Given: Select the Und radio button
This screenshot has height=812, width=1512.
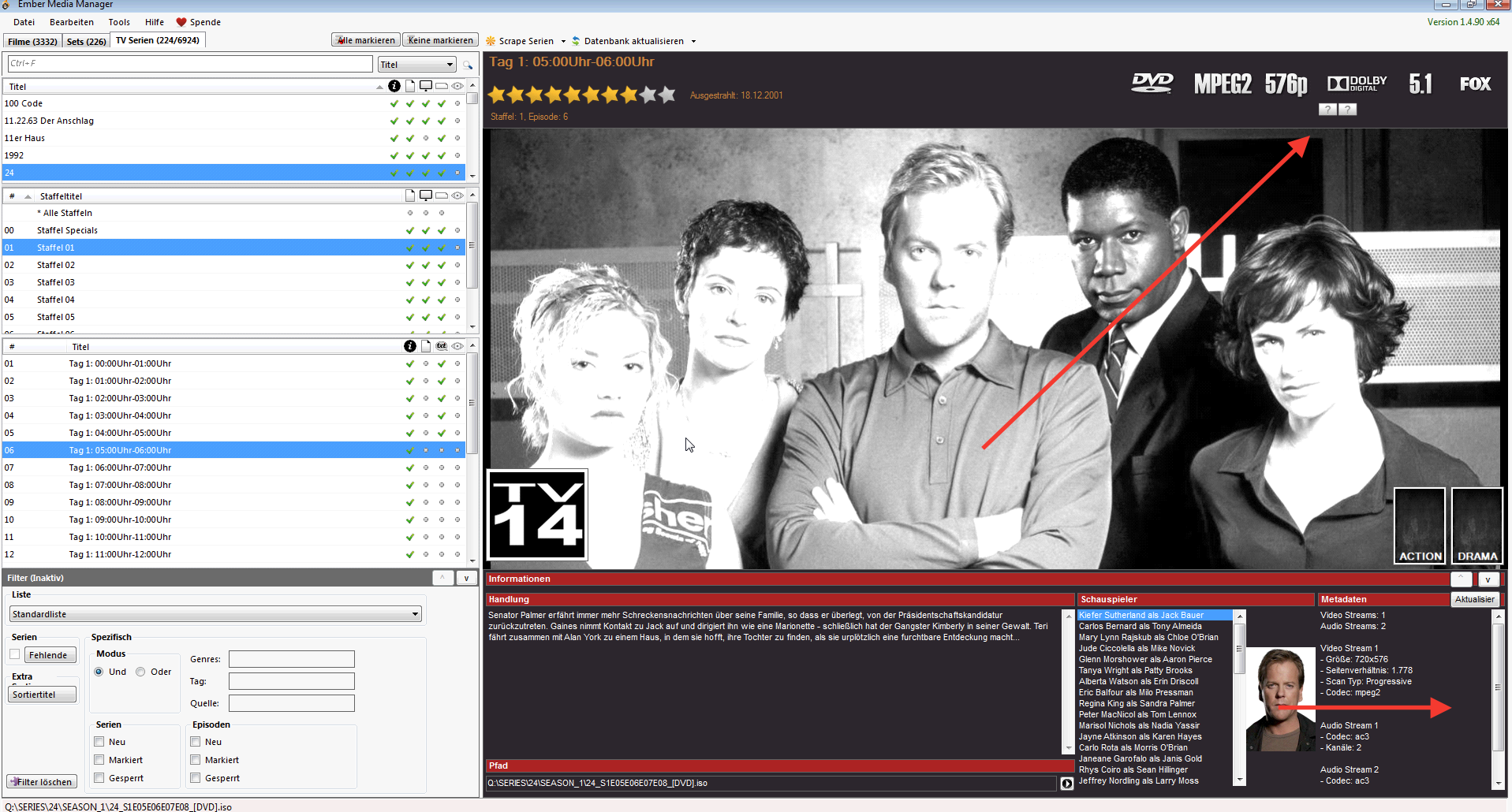Looking at the screenshot, I should coord(99,672).
